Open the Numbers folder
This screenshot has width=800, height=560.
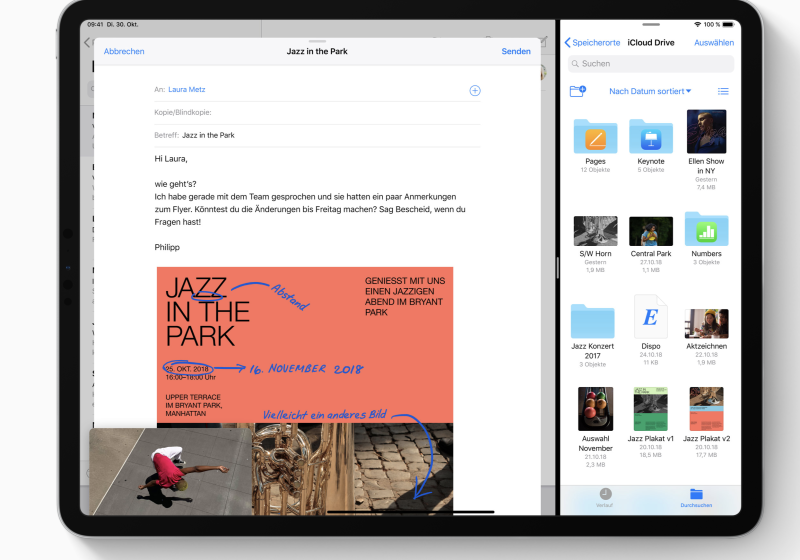click(x=706, y=229)
